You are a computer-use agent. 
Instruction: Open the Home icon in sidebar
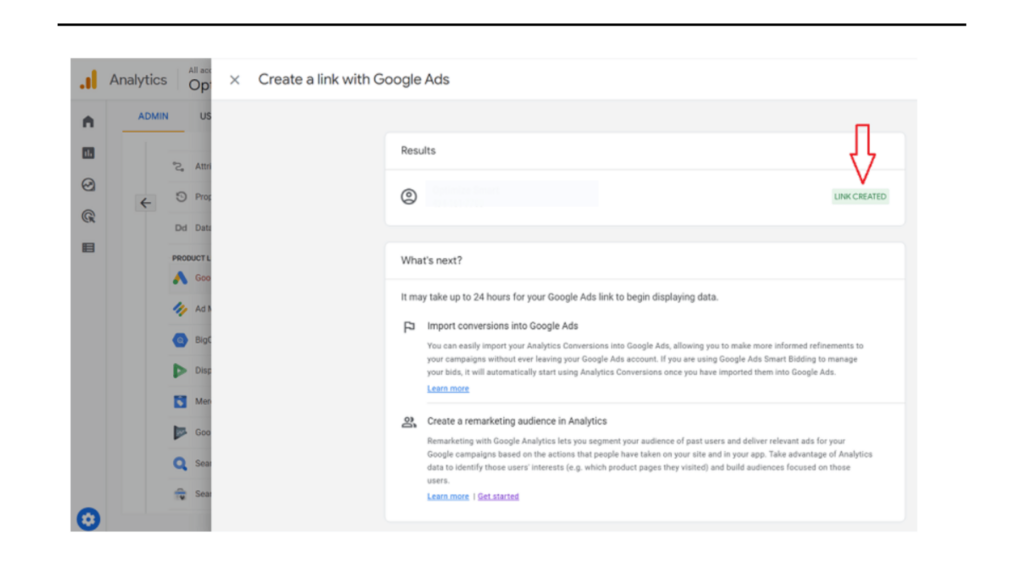88,121
